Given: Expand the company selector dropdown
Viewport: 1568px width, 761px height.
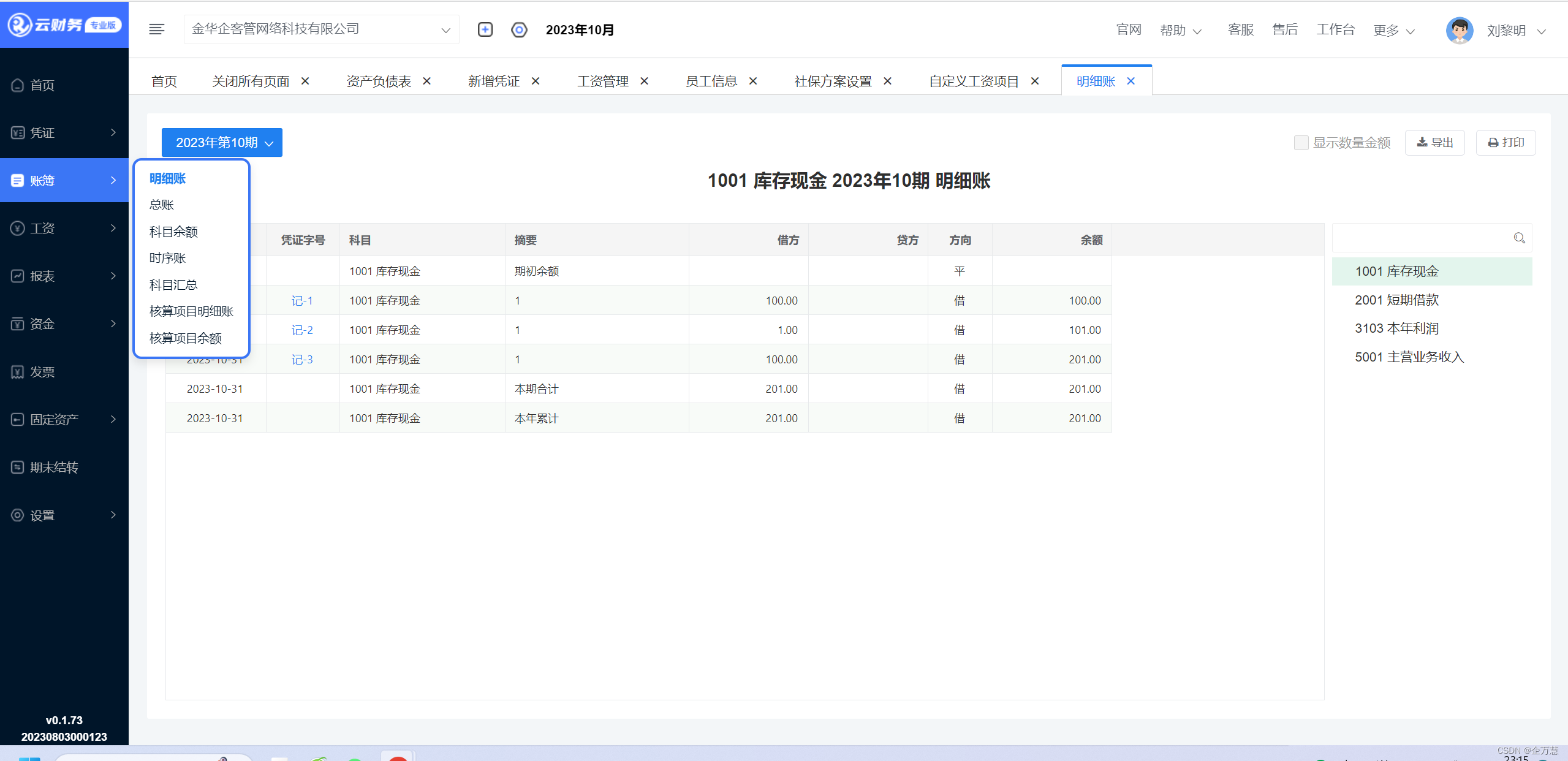Looking at the screenshot, I should click(445, 29).
